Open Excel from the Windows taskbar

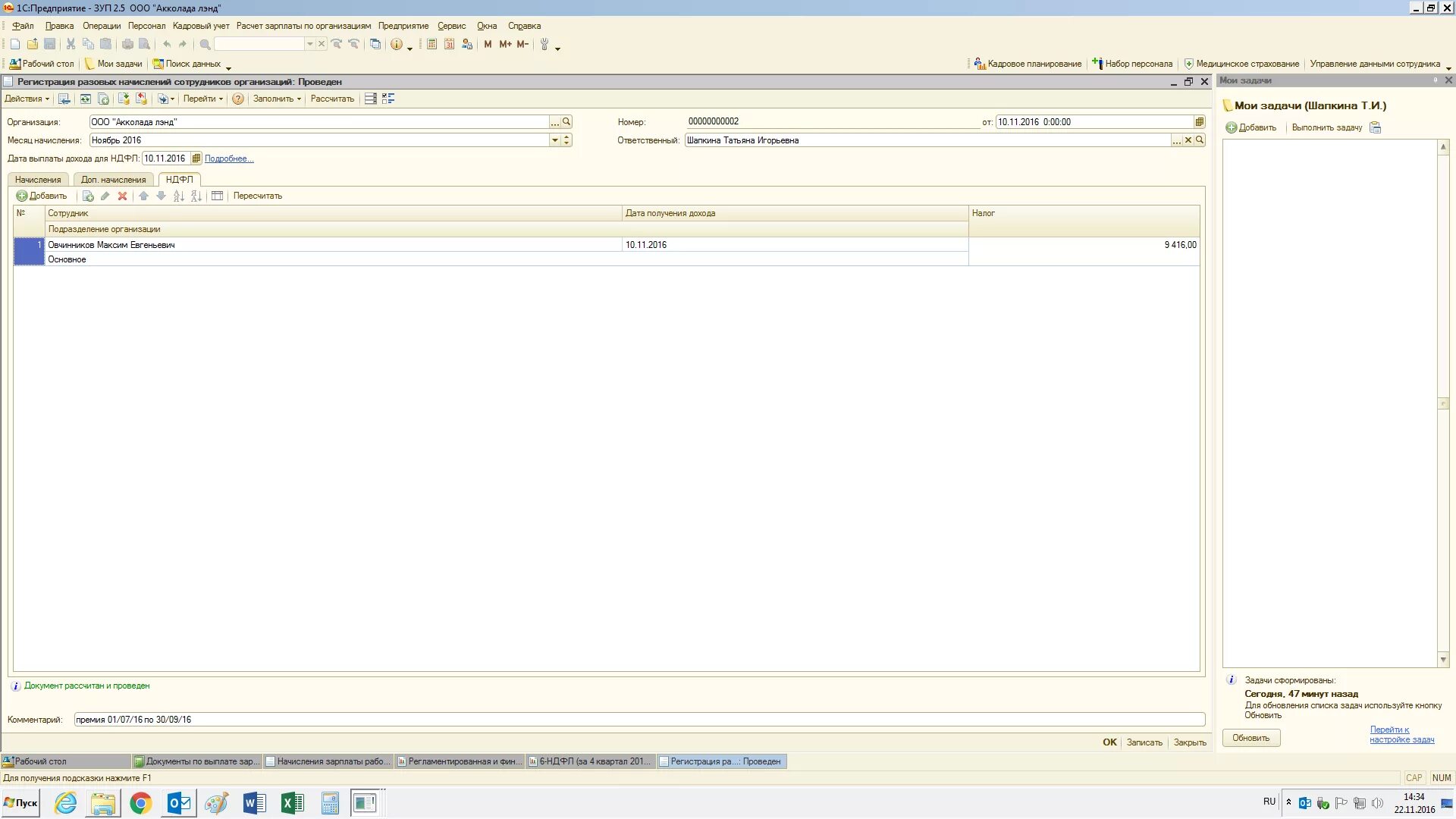coord(292,803)
